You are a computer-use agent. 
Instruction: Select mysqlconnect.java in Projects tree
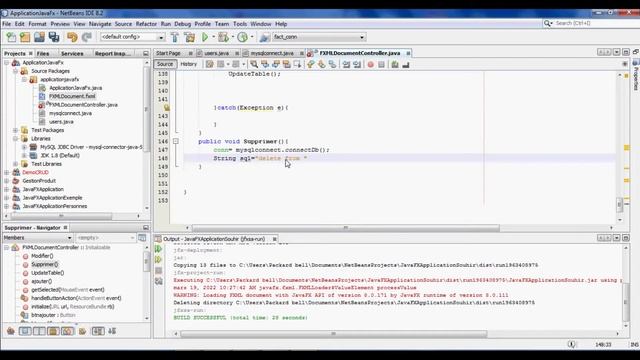coord(70,113)
